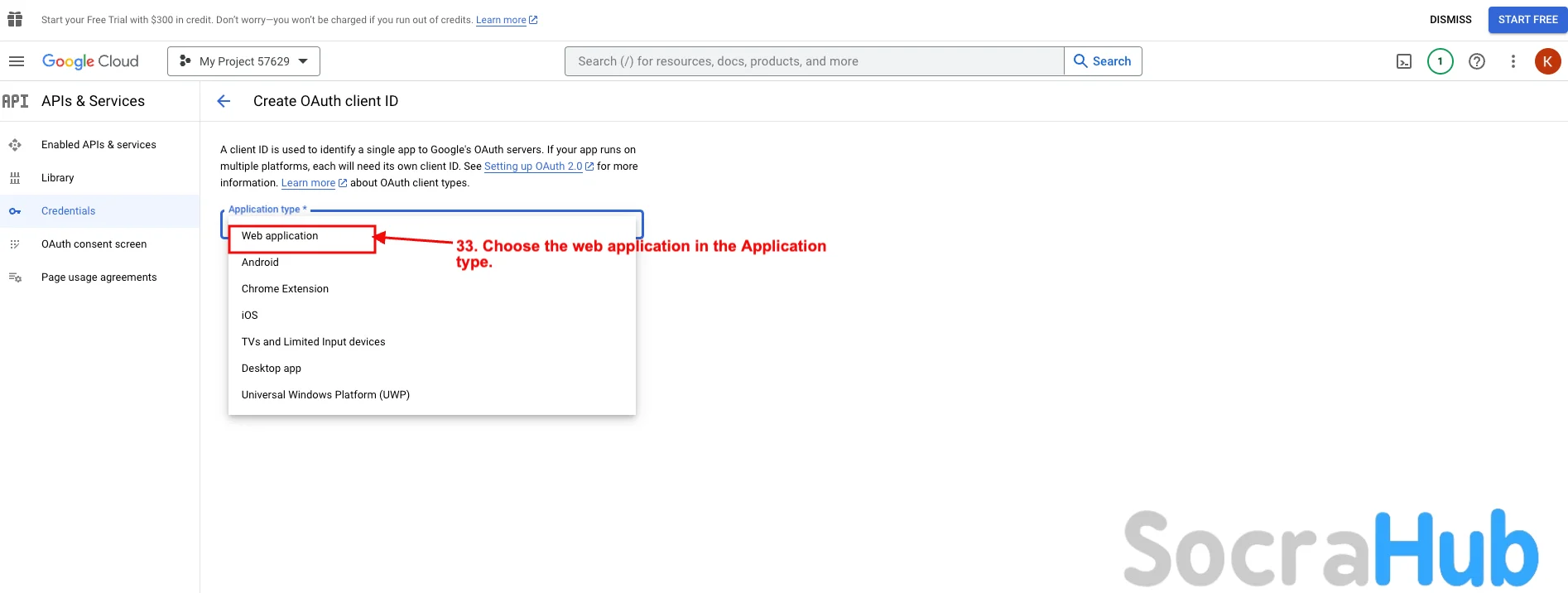Click the START FREE button

point(1527,20)
